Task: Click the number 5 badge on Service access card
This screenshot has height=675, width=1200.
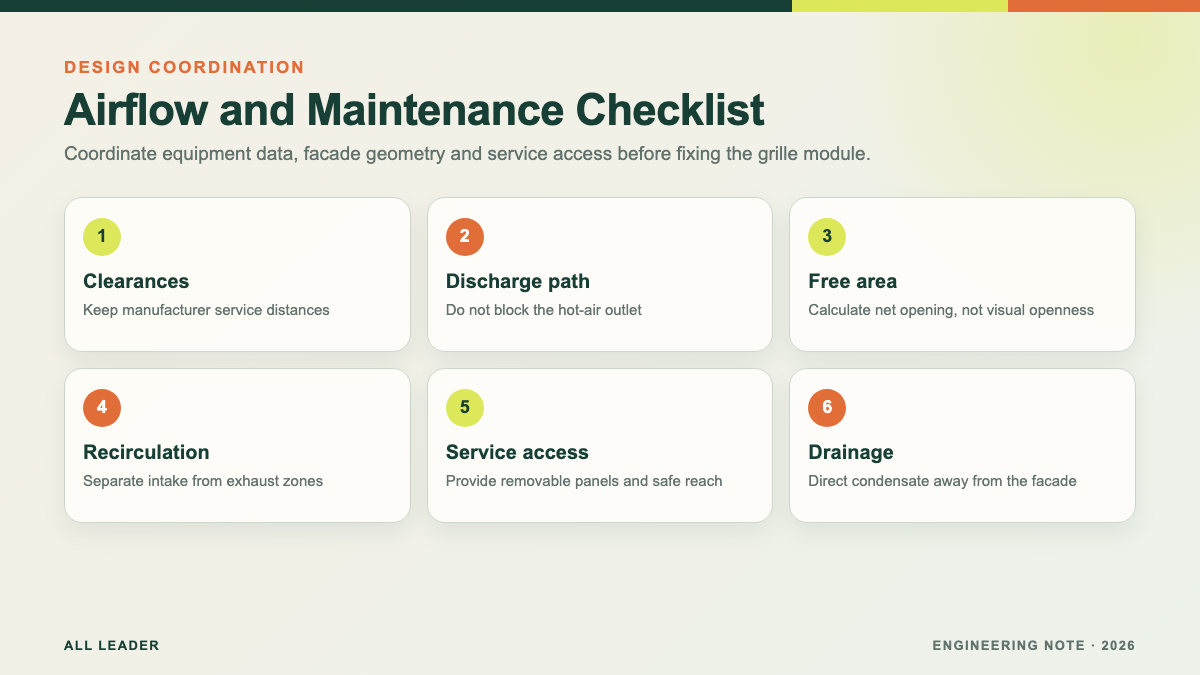Action: pyautogui.click(x=465, y=407)
